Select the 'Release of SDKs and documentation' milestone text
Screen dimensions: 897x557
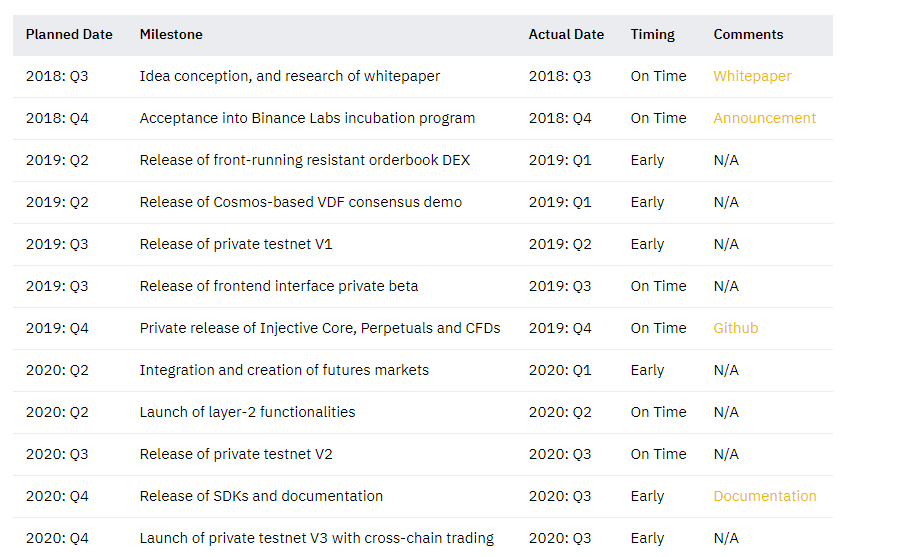[x=261, y=496]
